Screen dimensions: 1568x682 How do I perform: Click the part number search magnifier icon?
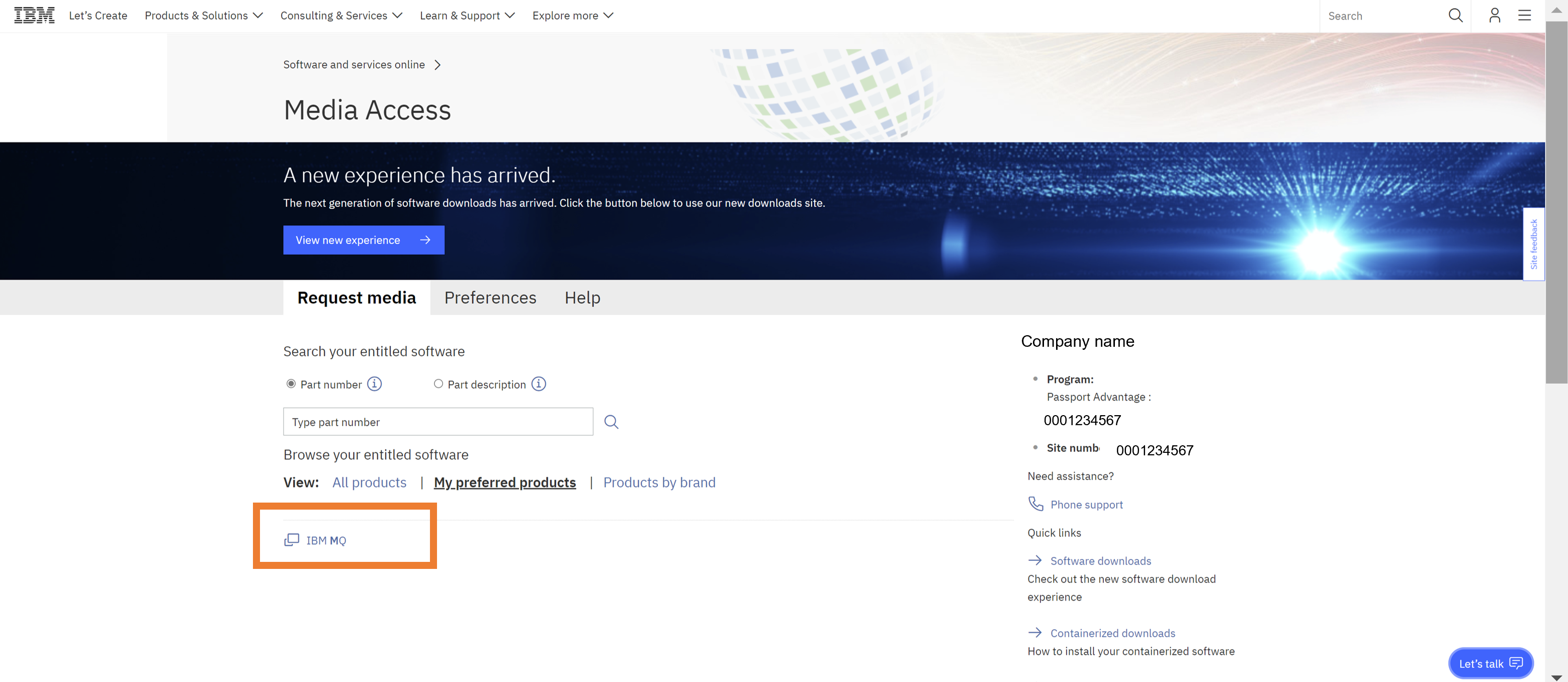(x=611, y=422)
